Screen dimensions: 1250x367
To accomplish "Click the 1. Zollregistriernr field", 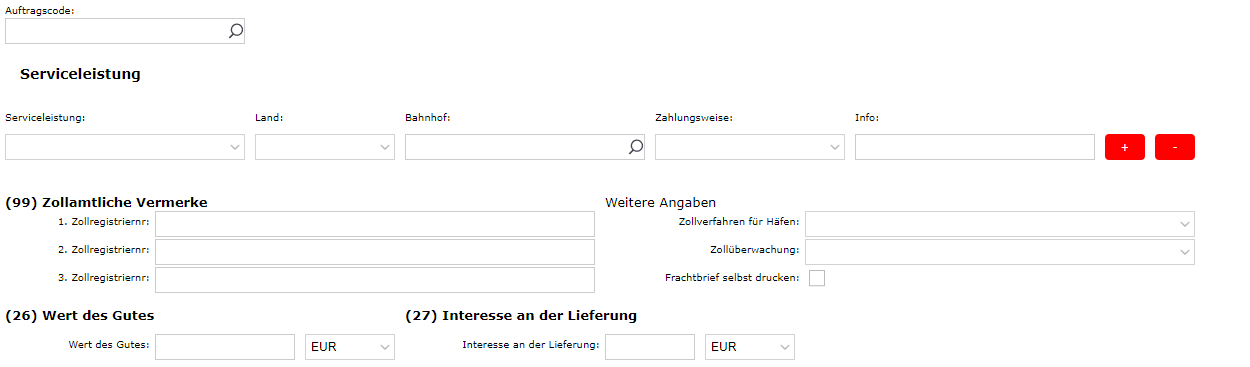I will (375, 223).
